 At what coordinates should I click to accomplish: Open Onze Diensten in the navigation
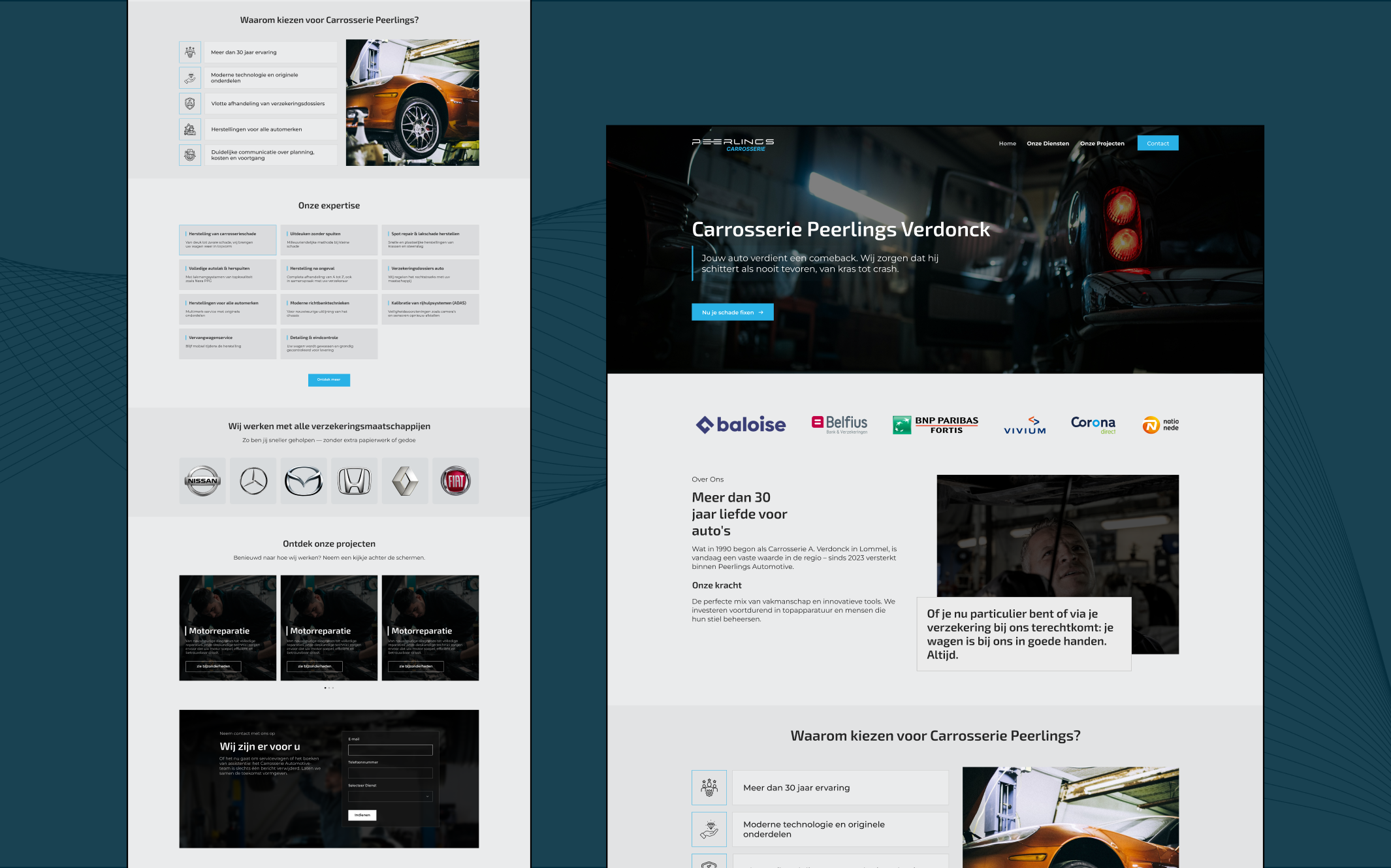[x=1047, y=144]
